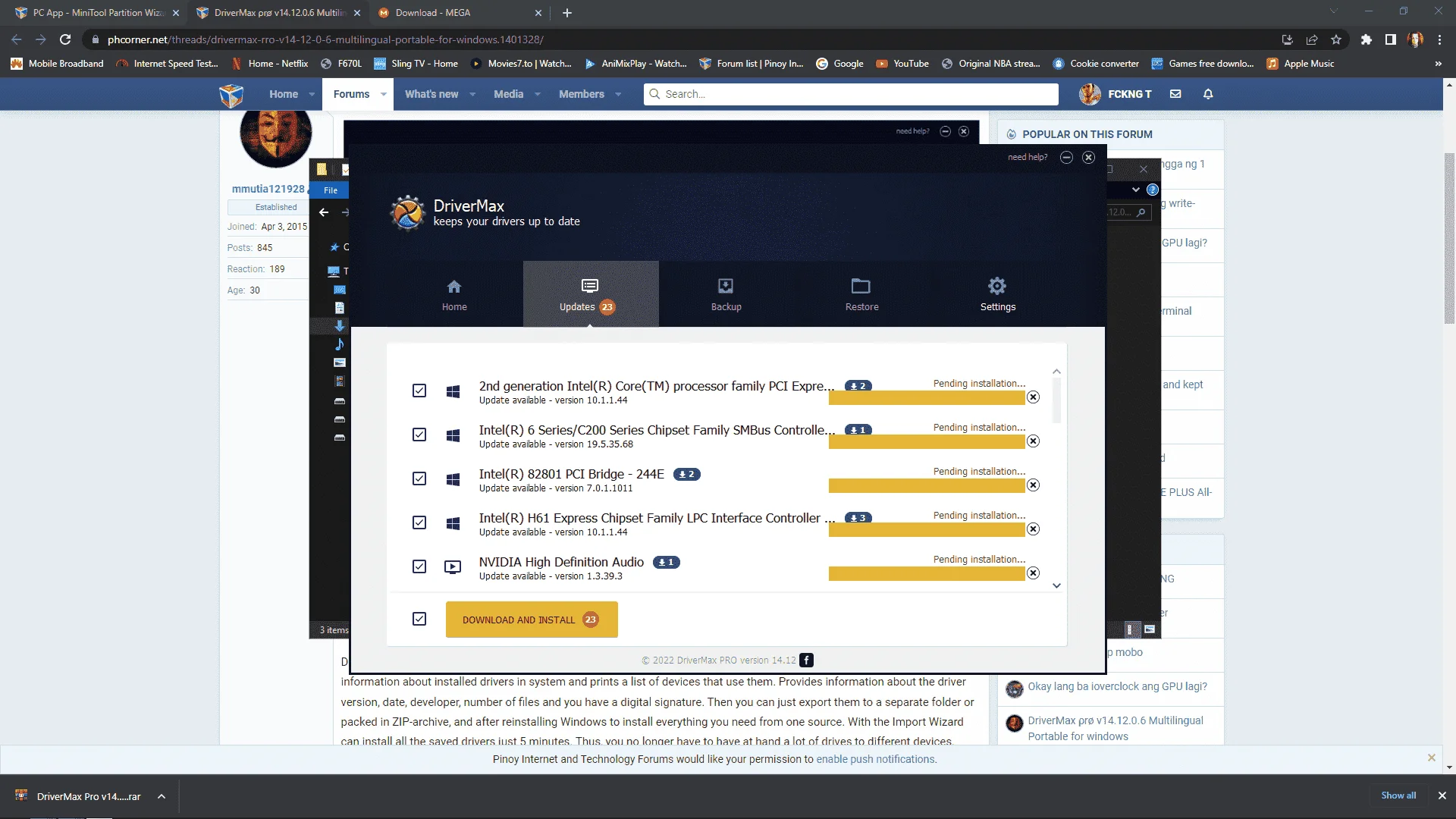Open the Home - Netflix bookmark
The width and height of the screenshot is (1456, 819).
coord(270,64)
